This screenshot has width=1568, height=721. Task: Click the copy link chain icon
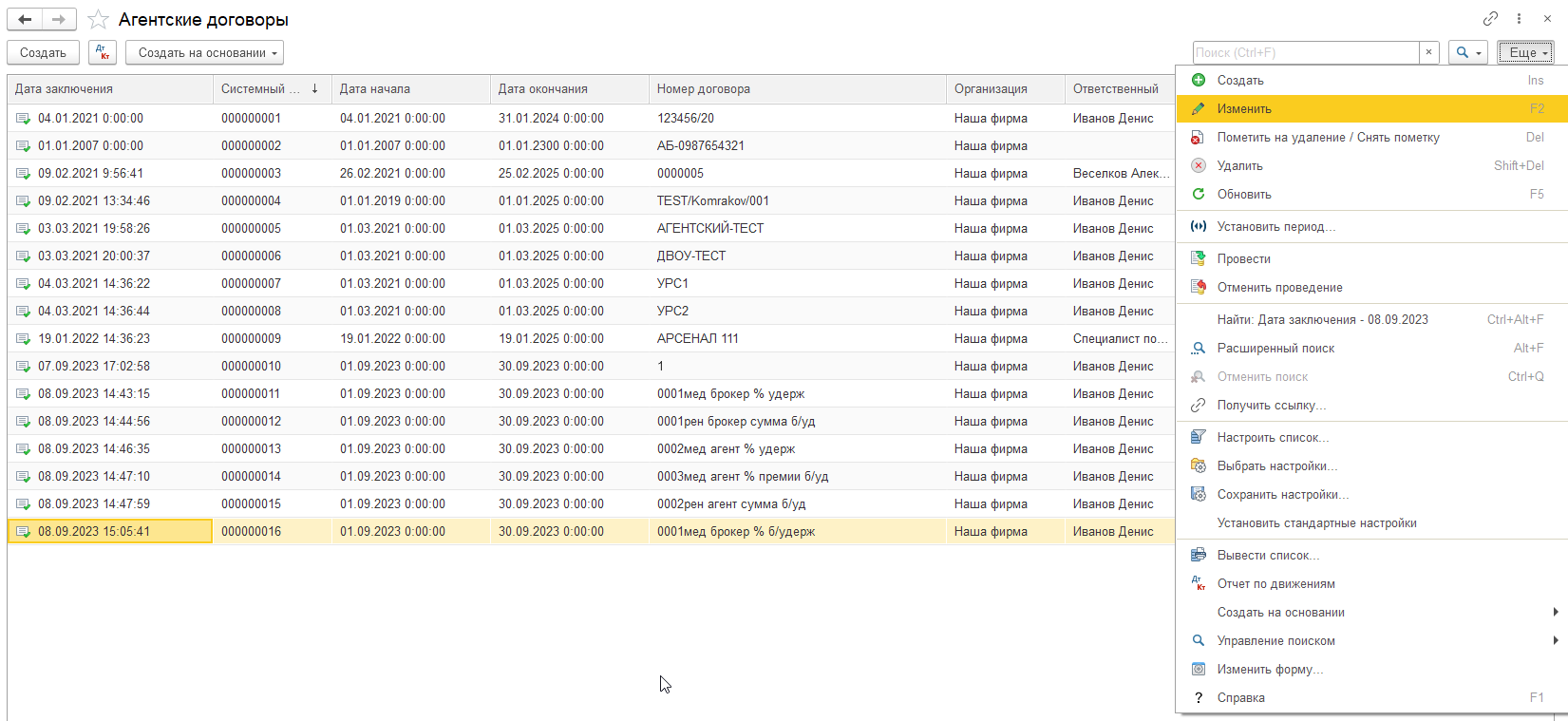[x=1490, y=18]
